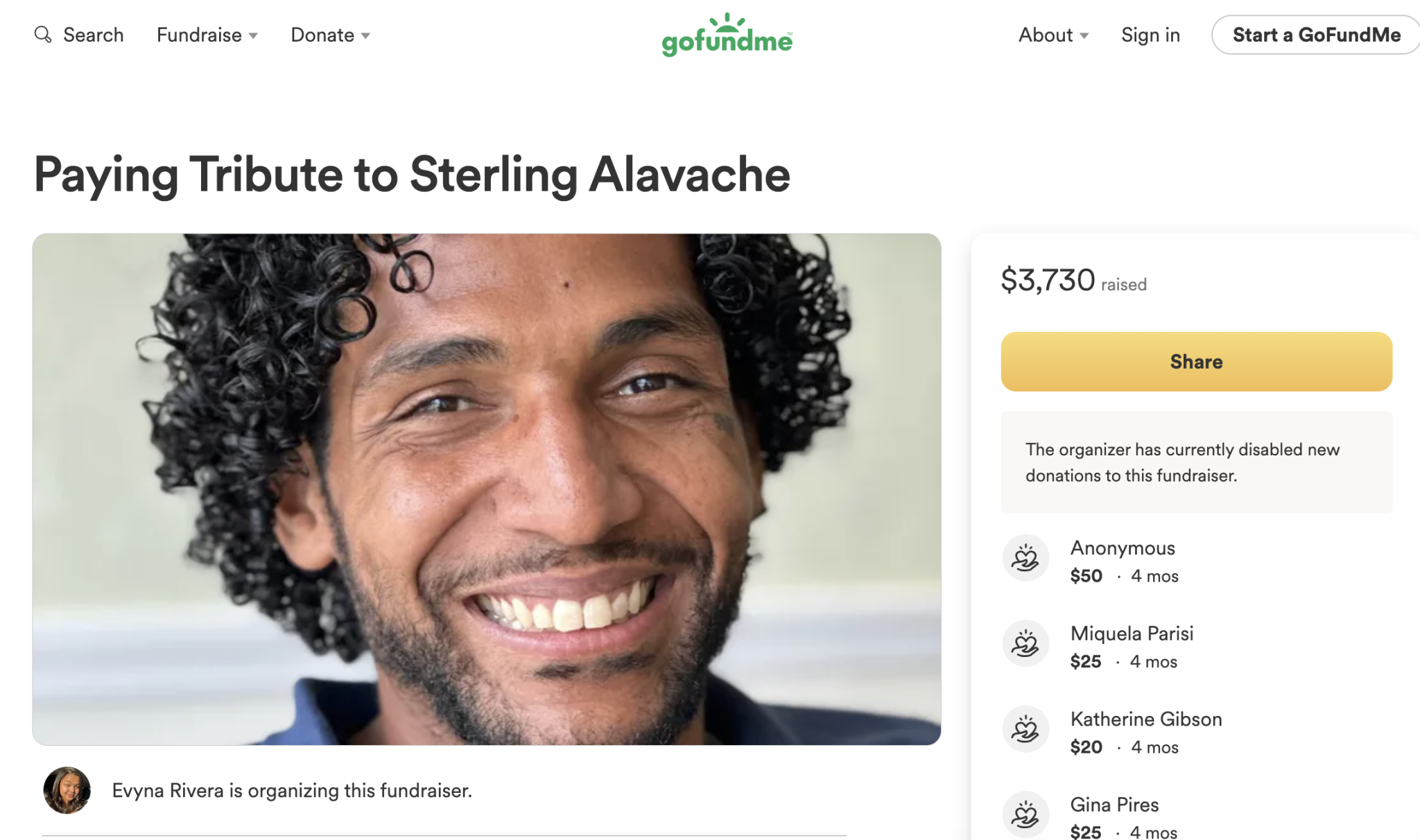The image size is (1420, 840).
Task: Click the yellow Share button
Action: tap(1196, 362)
